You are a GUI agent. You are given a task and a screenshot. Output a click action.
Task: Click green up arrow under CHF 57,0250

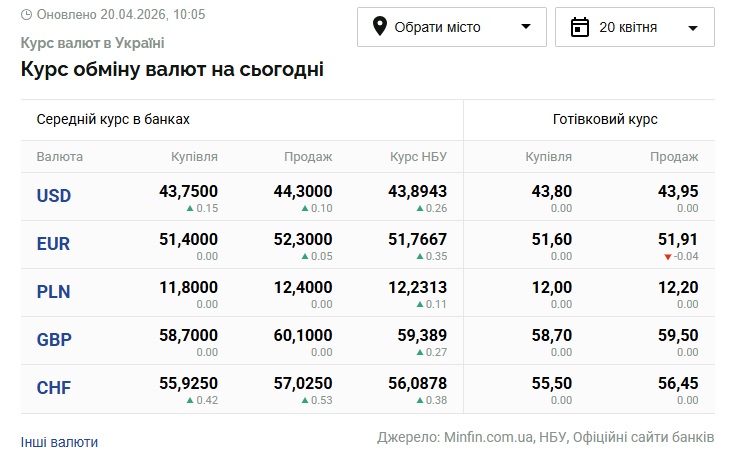click(304, 401)
